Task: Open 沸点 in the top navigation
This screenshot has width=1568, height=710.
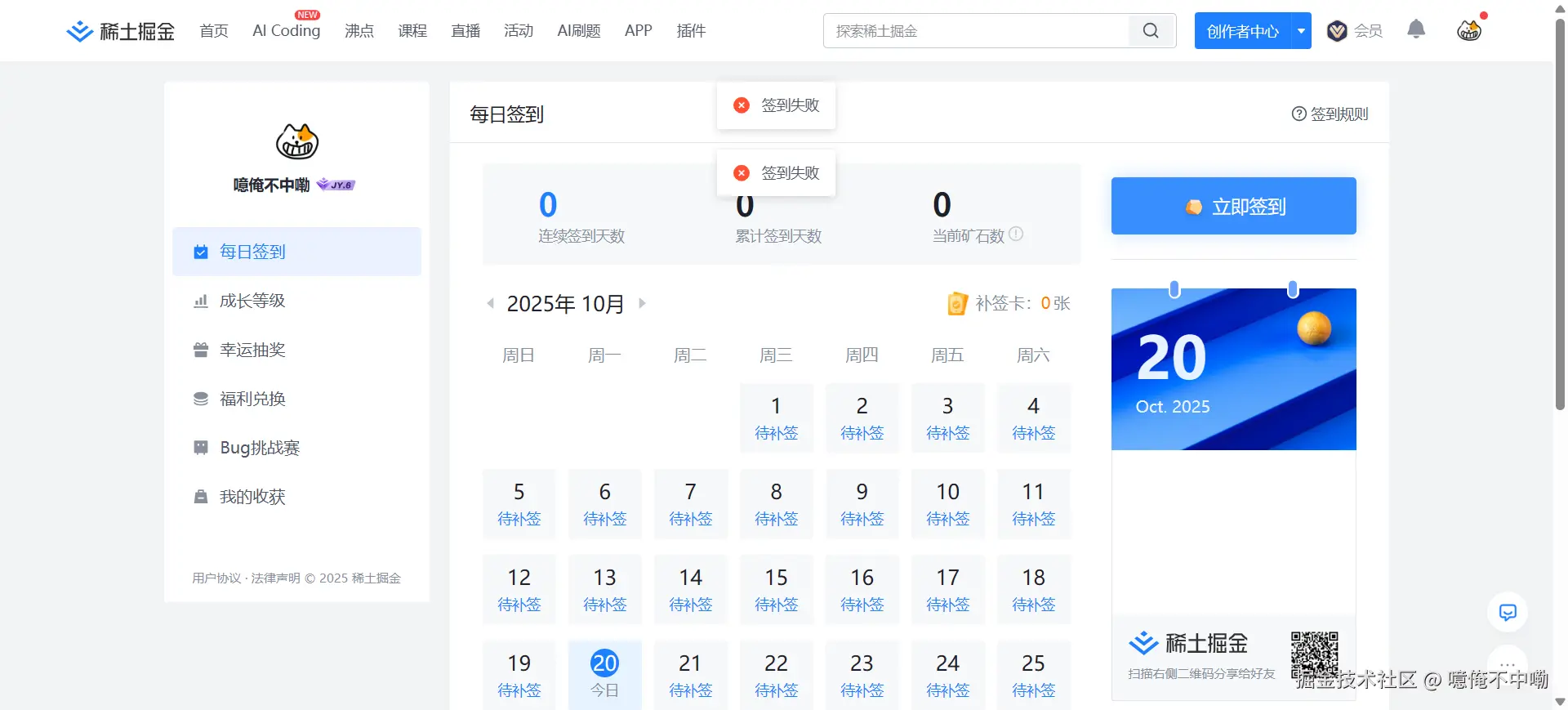Action: coord(359,31)
